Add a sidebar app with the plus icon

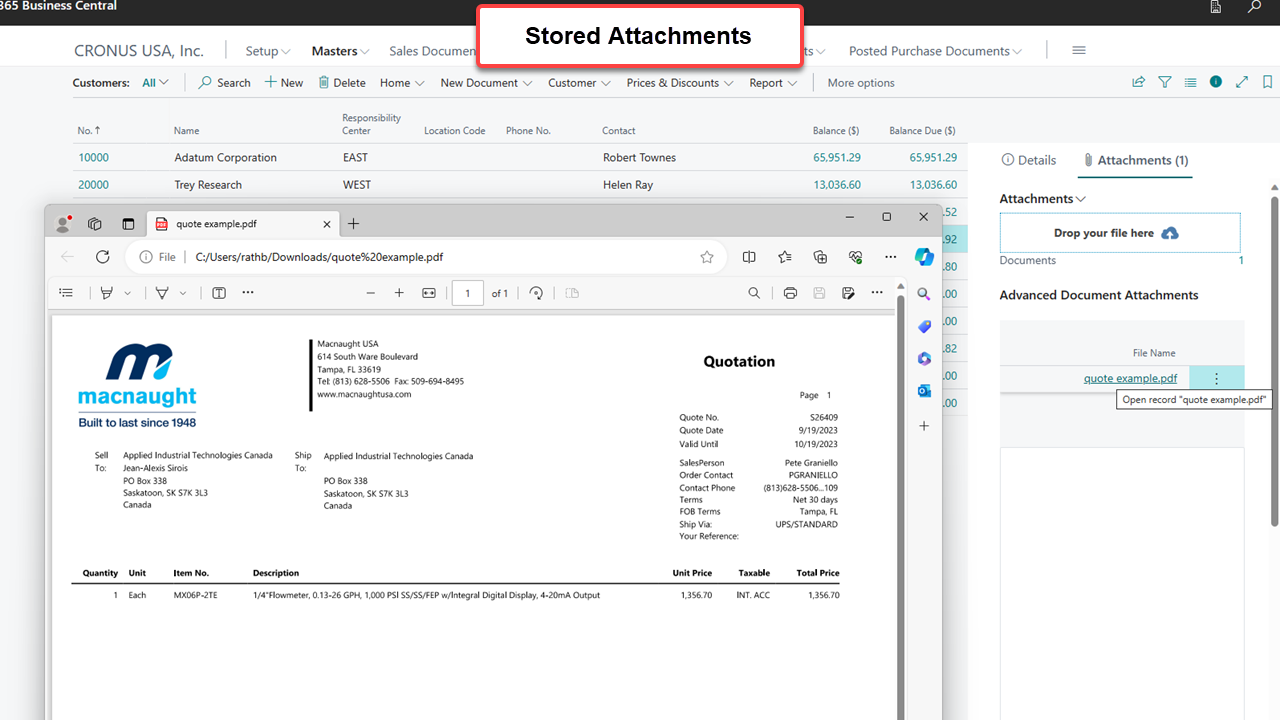pos(924,425)
